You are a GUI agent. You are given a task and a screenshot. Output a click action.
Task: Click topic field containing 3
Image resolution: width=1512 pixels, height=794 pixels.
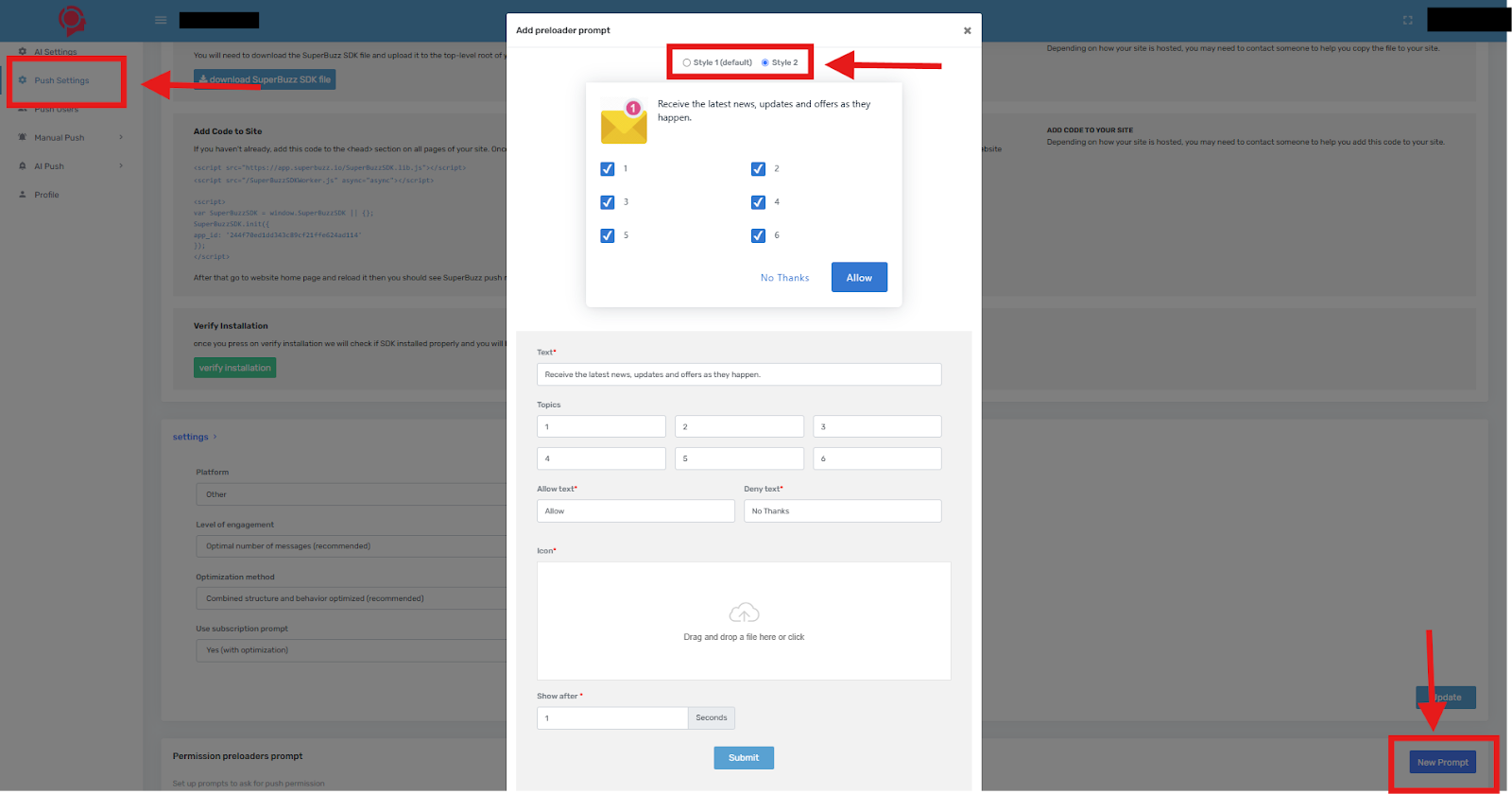[877, 426]
